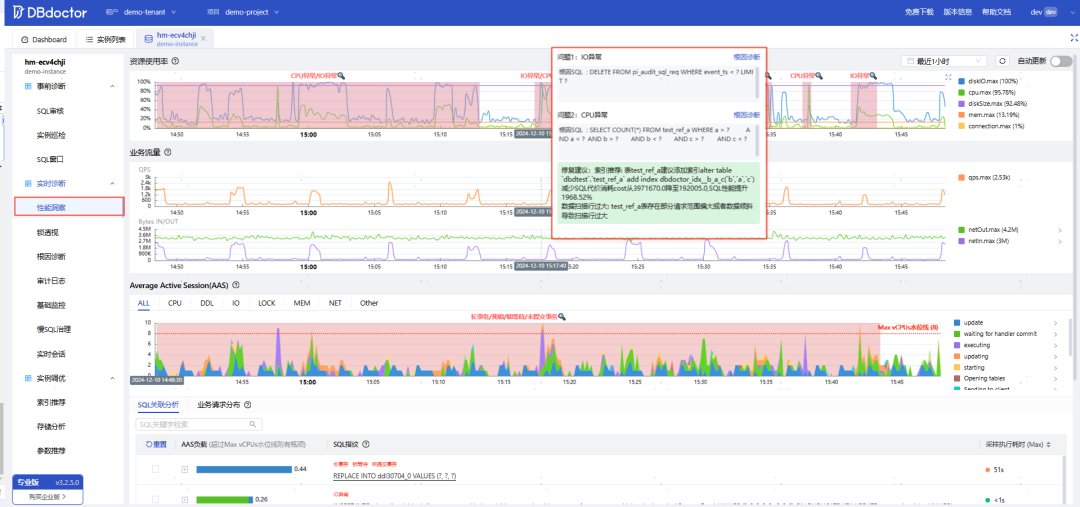Check the box for the 0.26 load row

tap(155, 499)
